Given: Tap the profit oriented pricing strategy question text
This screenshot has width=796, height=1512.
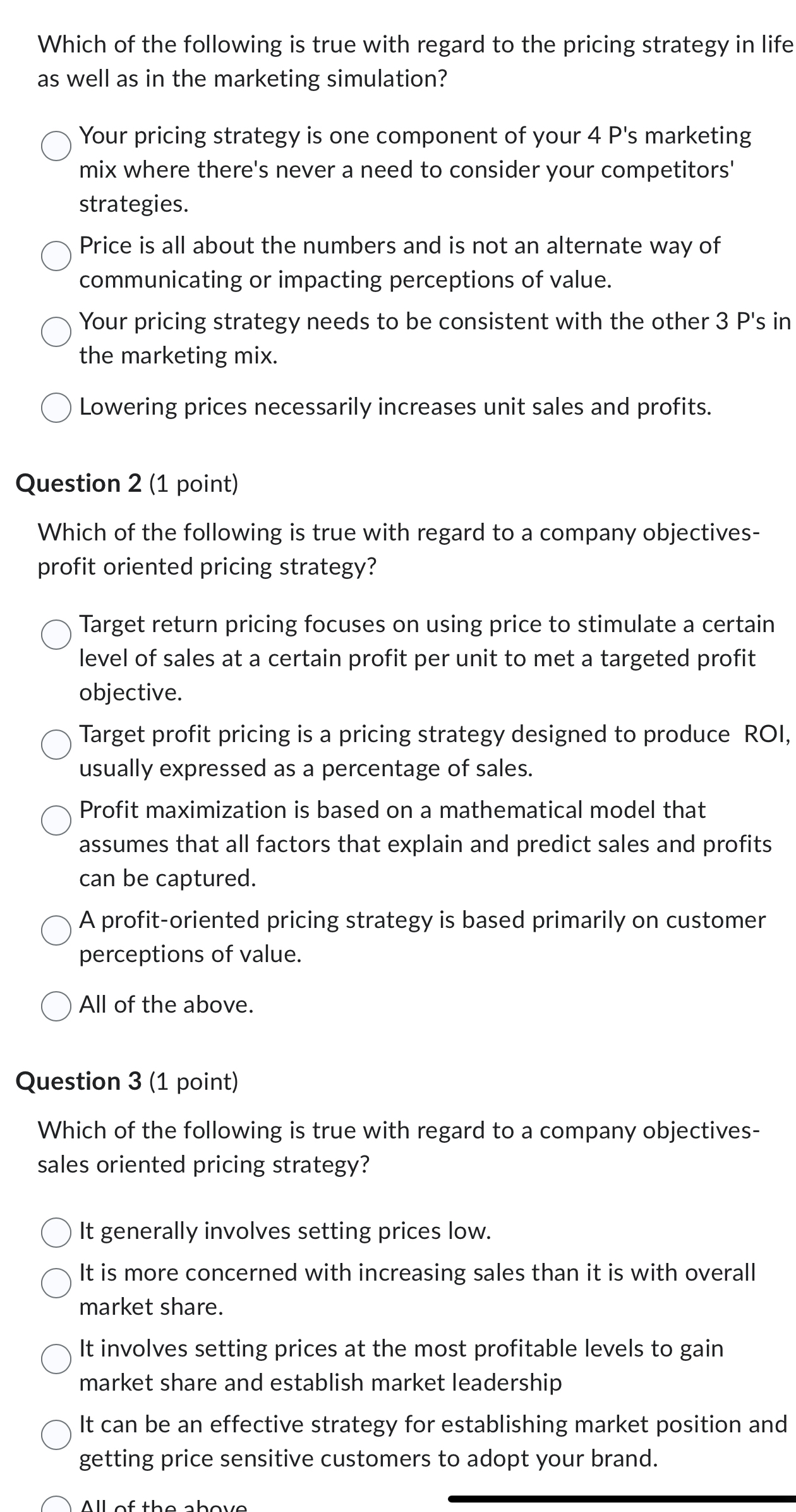Looking at the screenshot, I should point(398,549).
